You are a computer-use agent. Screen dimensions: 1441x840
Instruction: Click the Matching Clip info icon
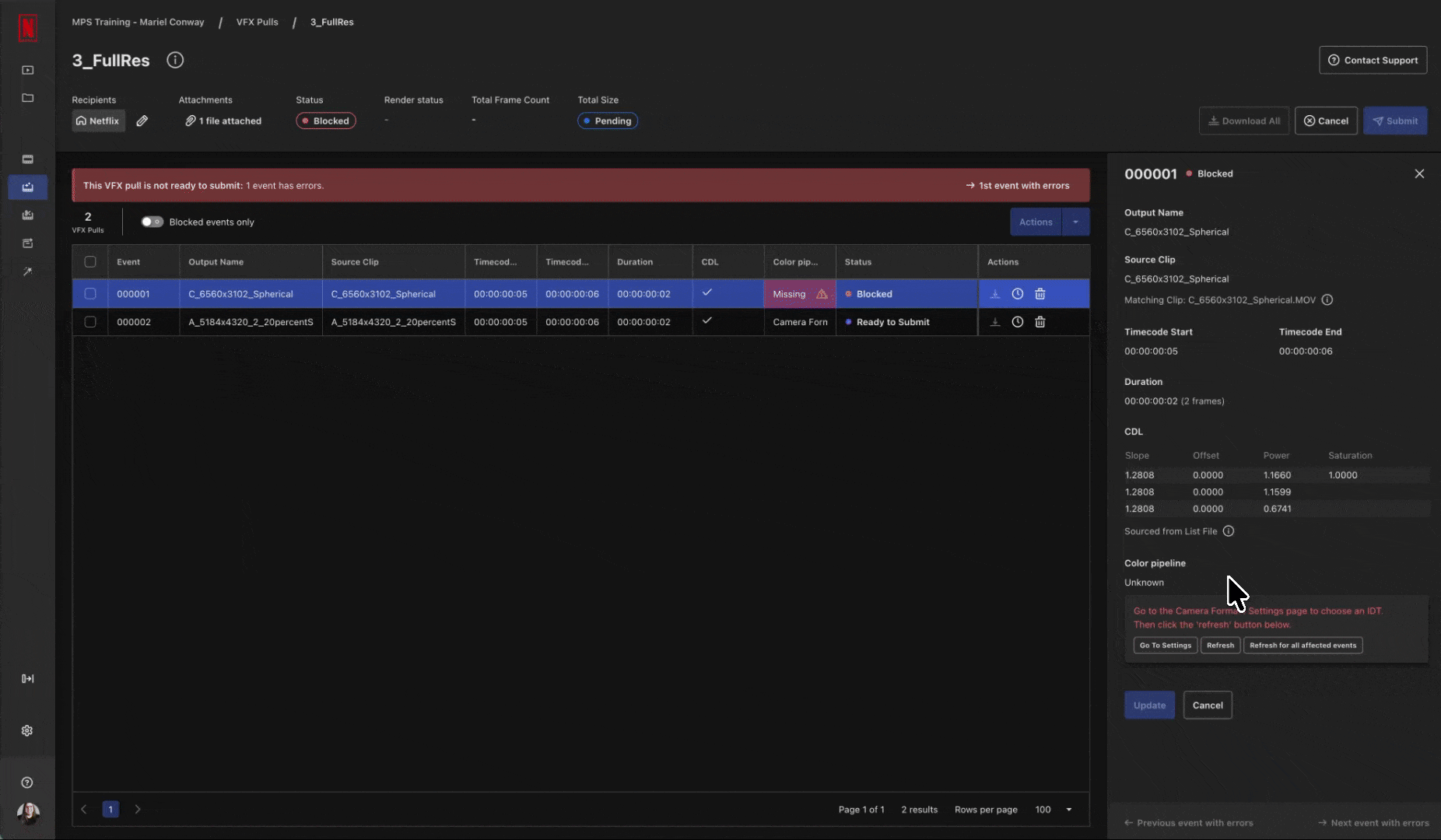coord(1327,300)
